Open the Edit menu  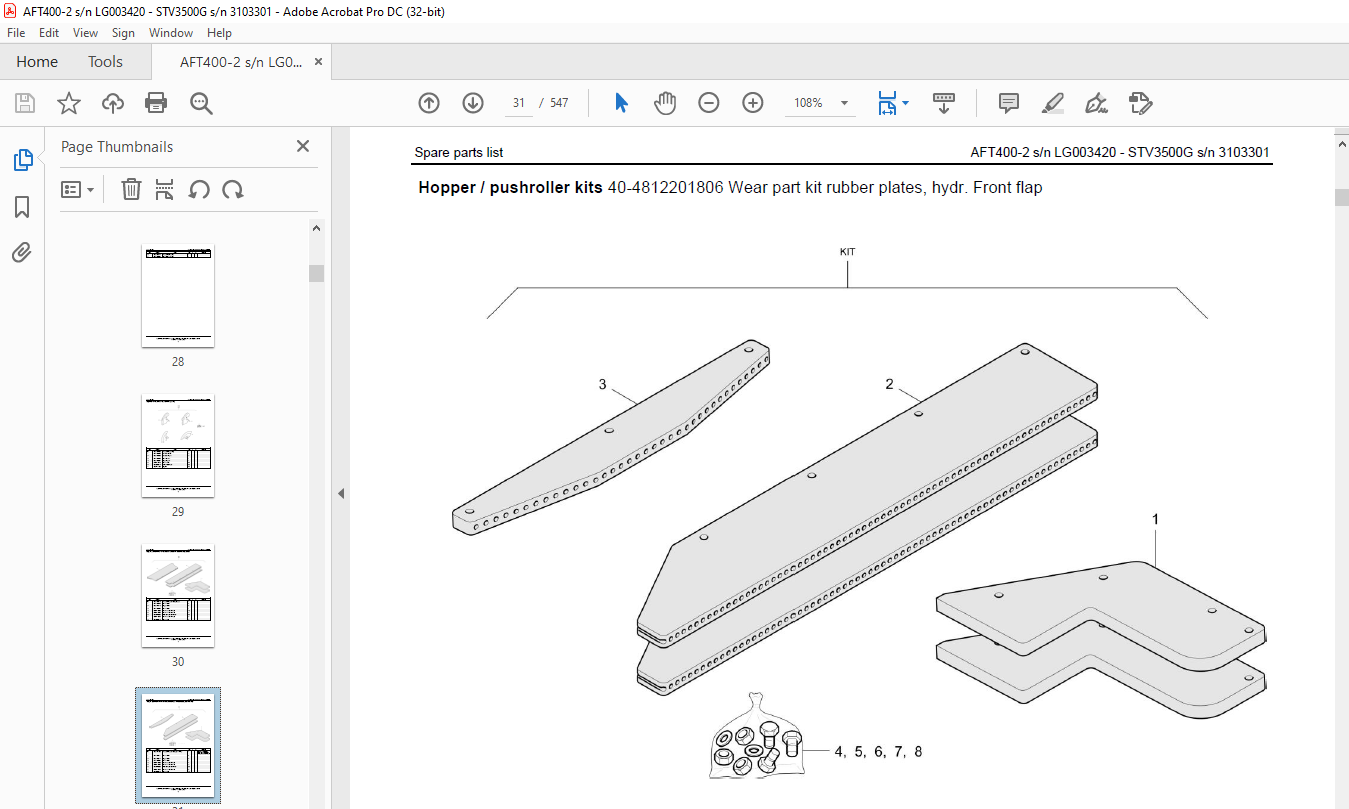coord(49,33)
